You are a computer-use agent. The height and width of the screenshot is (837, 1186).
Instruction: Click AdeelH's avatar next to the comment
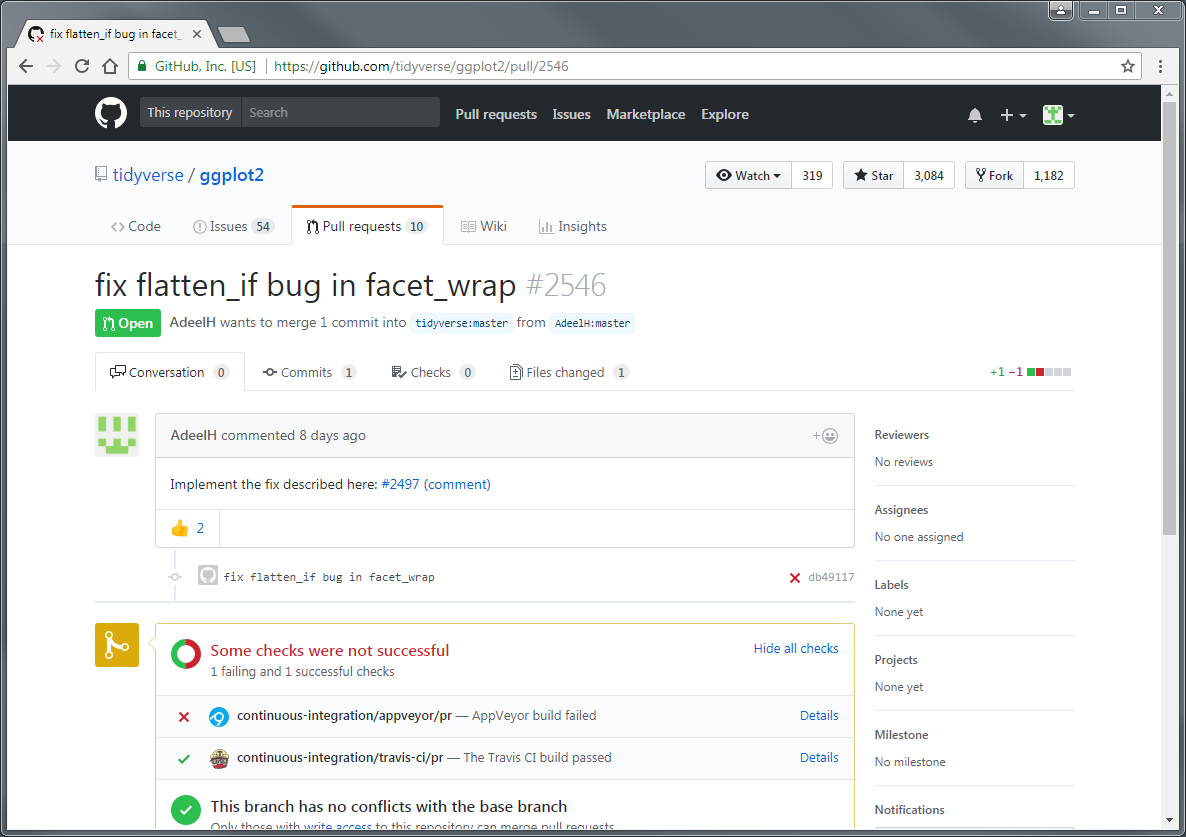point(117,435)
